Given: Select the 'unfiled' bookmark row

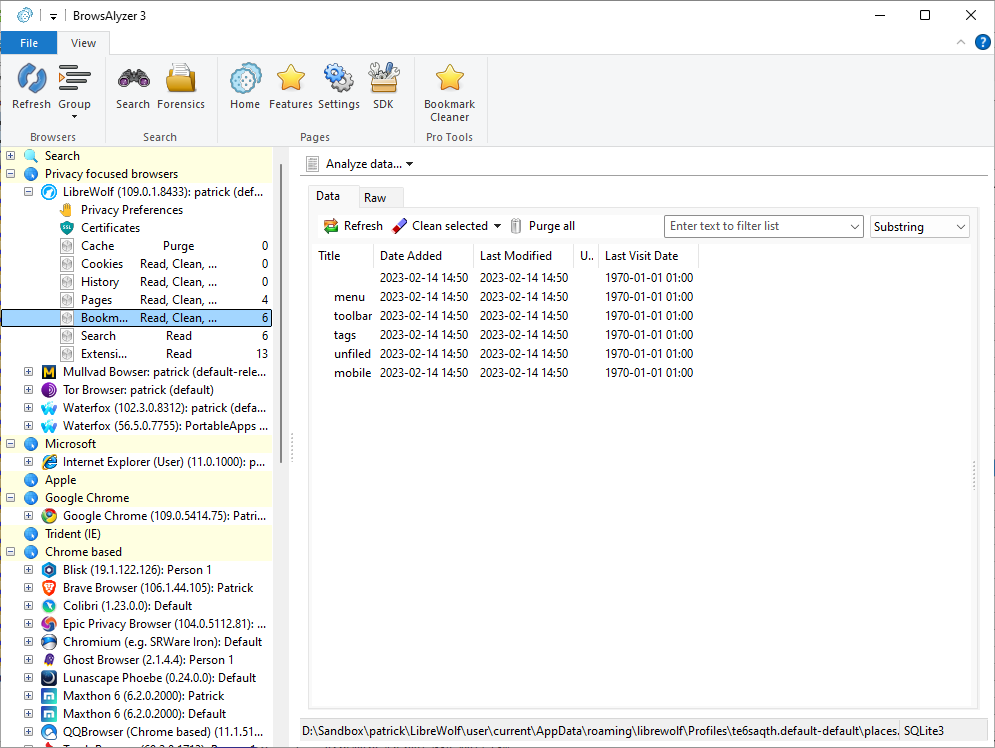Looking at the screenshot, I should [x=505, y=354].
